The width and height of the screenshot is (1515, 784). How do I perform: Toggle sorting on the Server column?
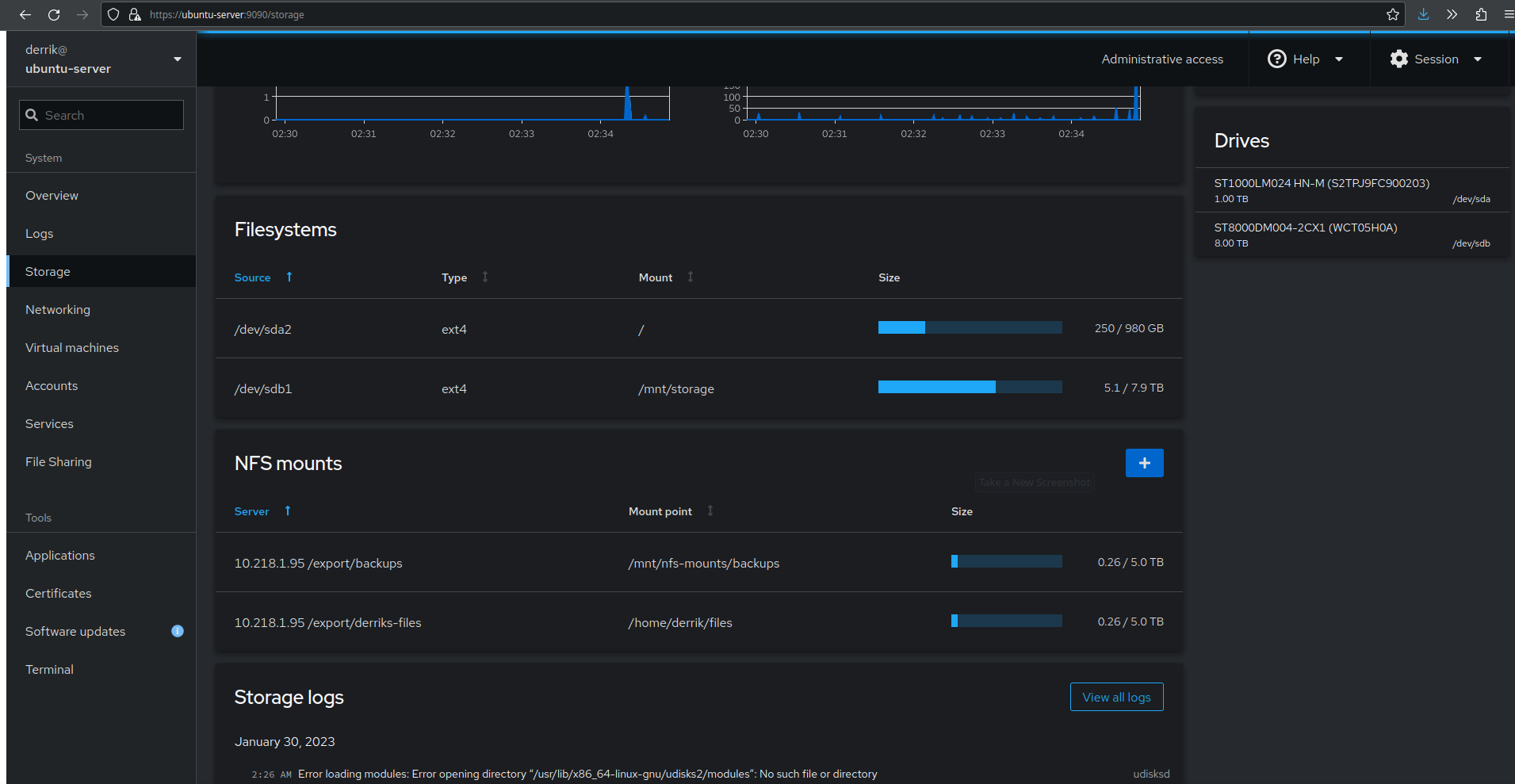(x=286, y=511)
